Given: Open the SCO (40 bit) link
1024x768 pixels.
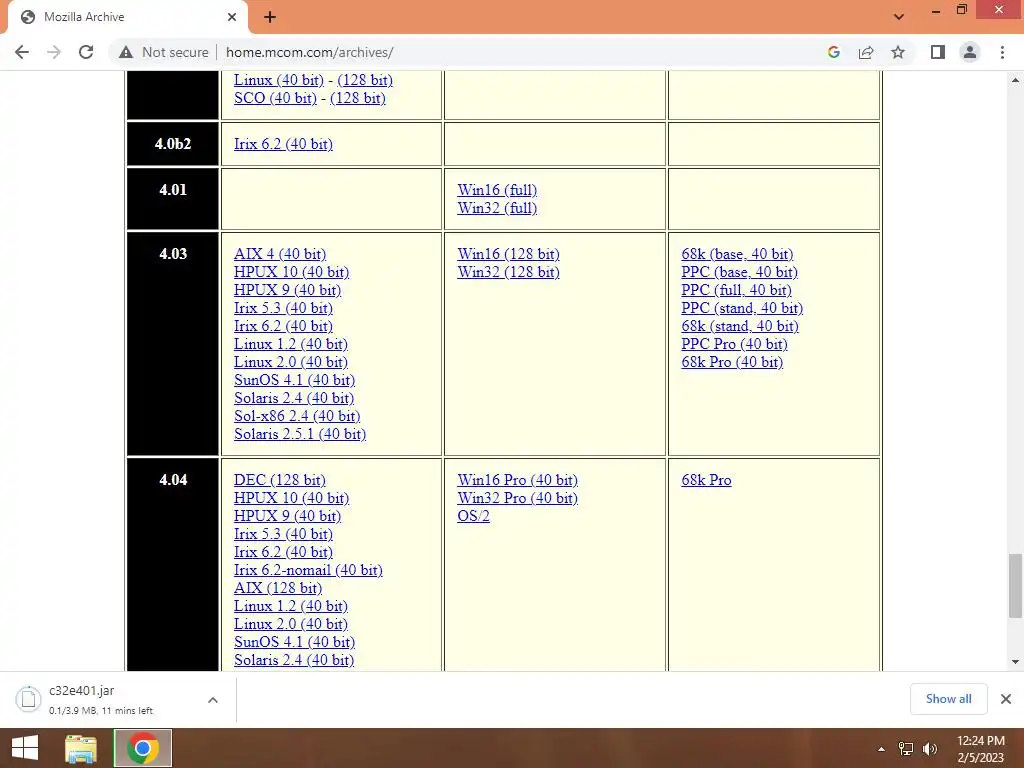Looking at the screenshot, I should tap(275, 98).
